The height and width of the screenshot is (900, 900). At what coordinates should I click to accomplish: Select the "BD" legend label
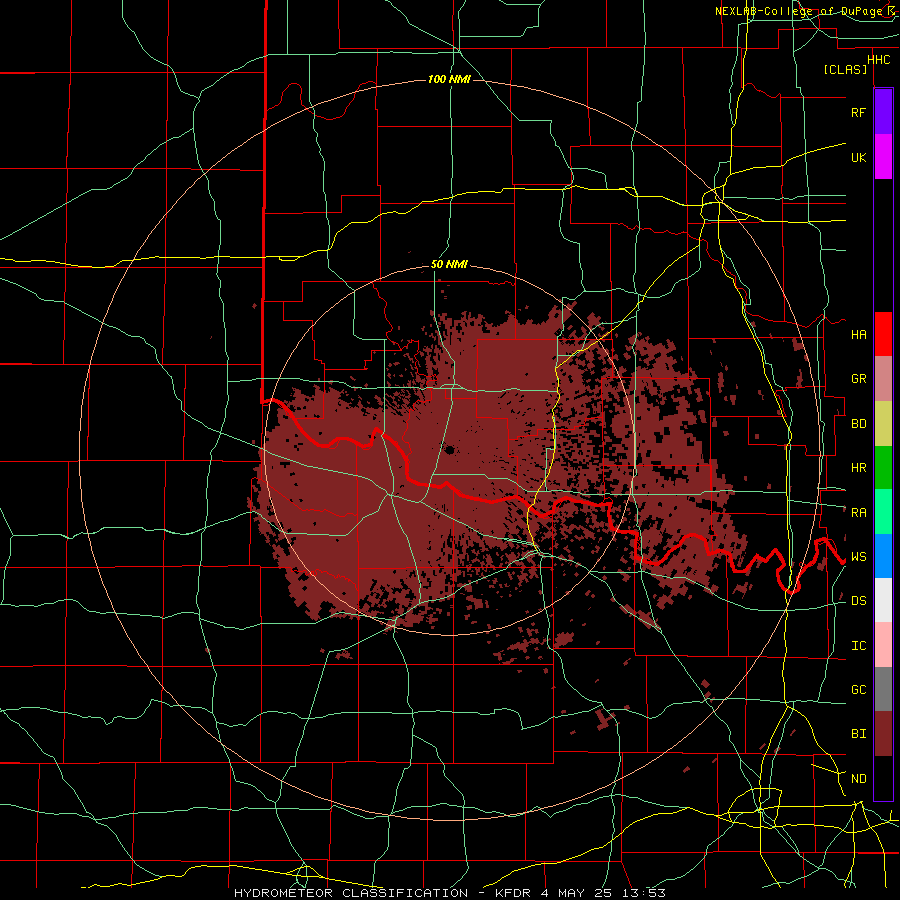click(x=858, y=424)
